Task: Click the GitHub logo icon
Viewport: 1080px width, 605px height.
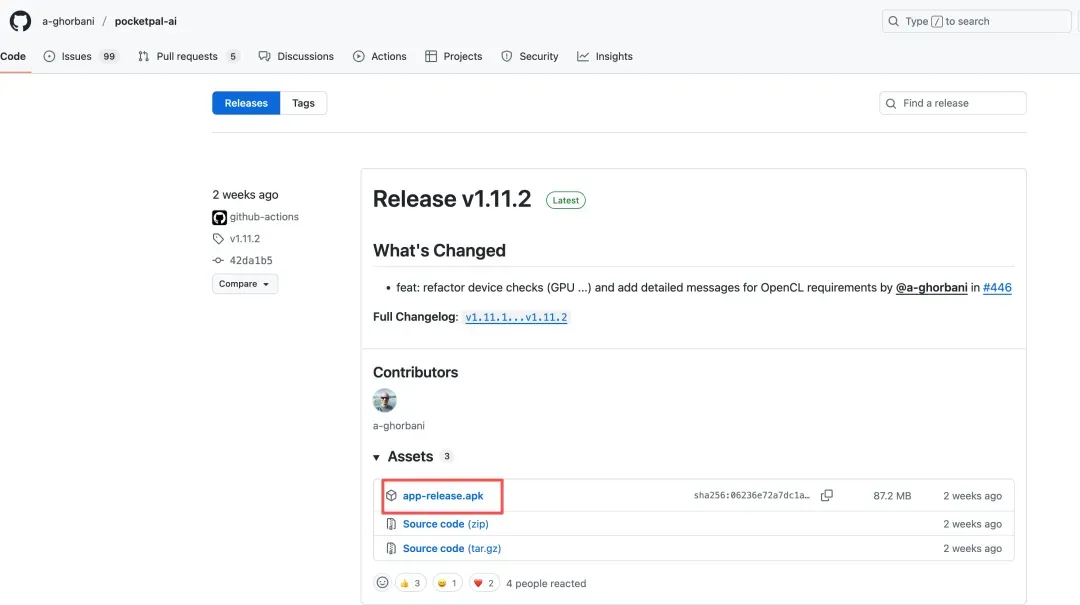Action: (x=20, y=21)
